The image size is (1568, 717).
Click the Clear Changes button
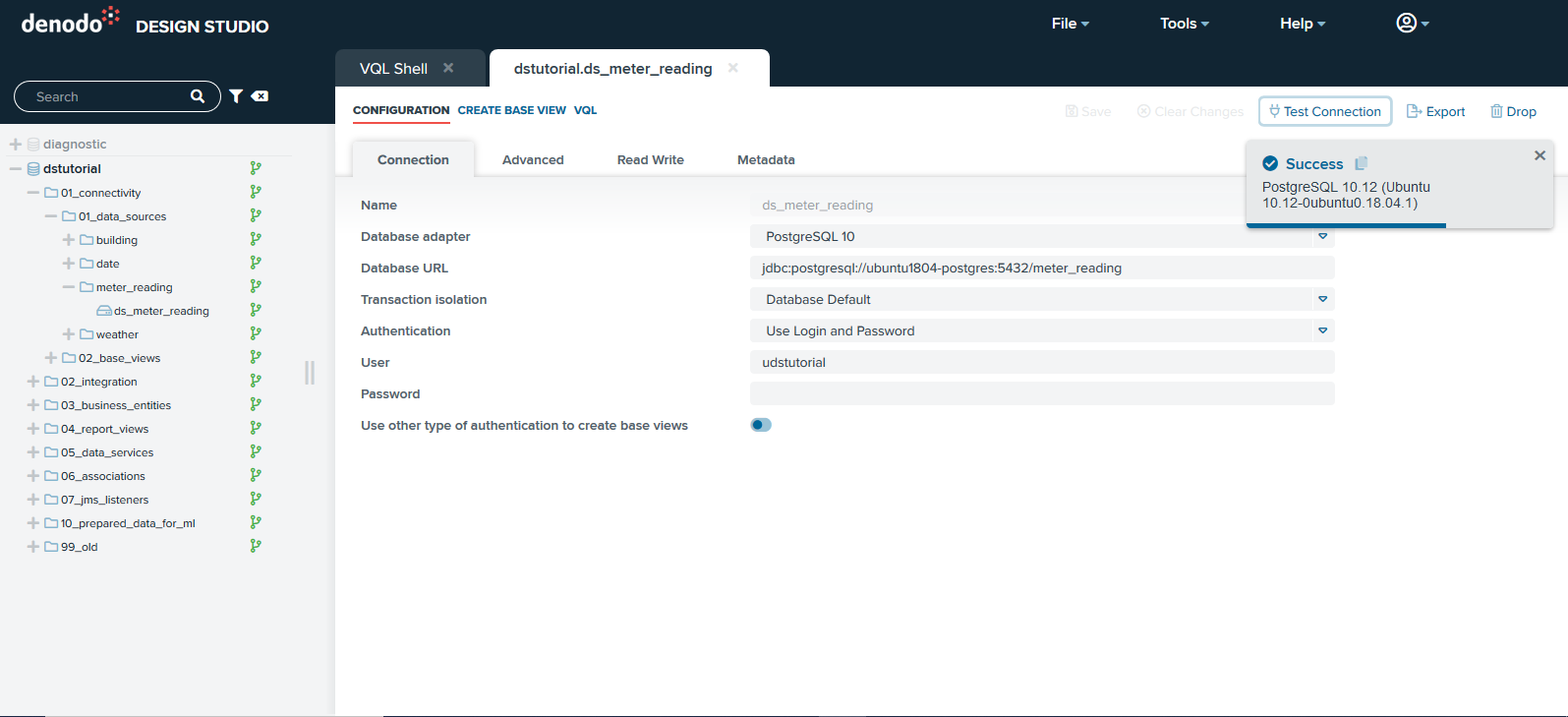click(x=1190, y=111)
